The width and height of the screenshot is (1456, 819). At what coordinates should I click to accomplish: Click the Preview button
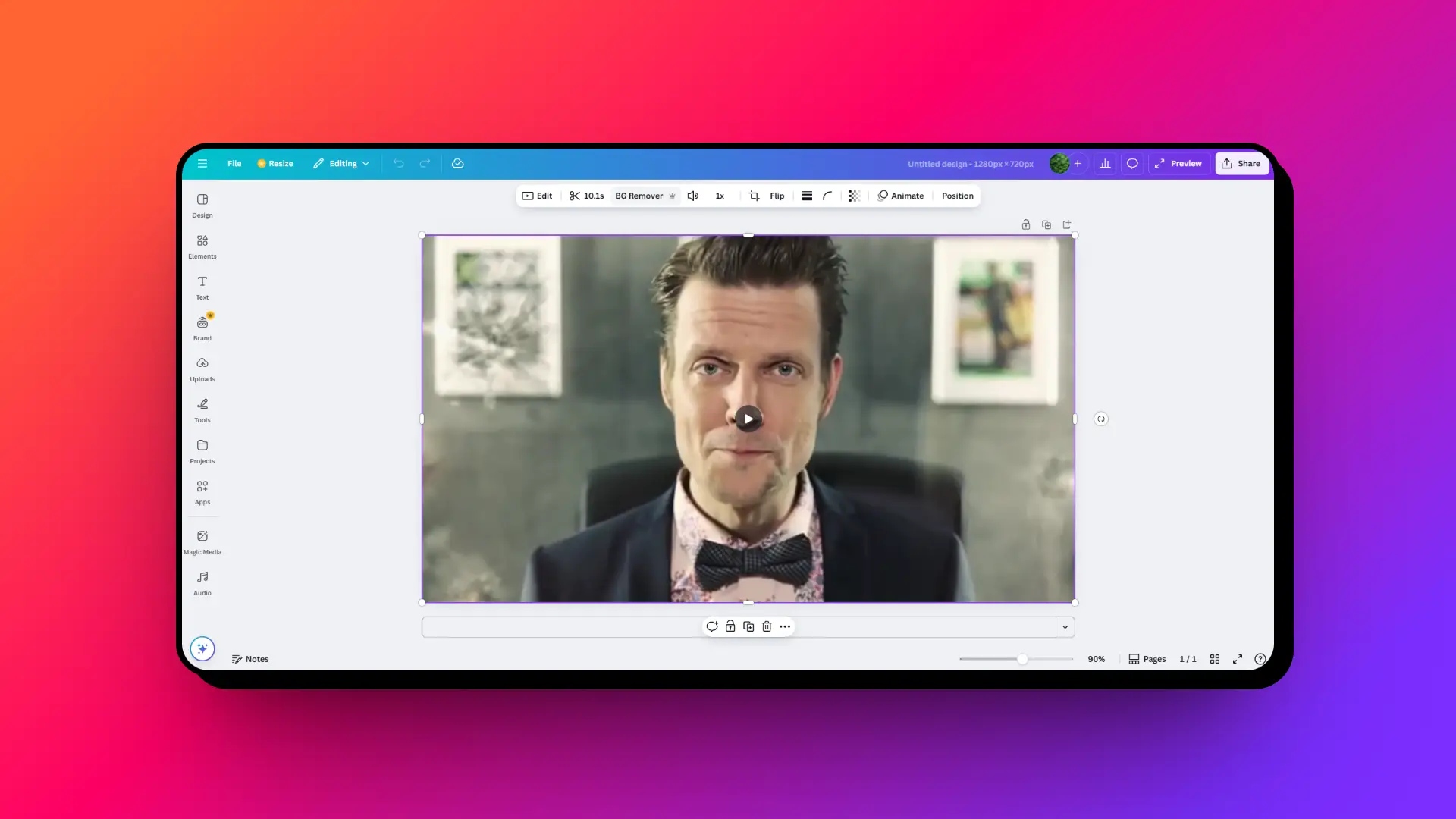tap(1178, 163)
